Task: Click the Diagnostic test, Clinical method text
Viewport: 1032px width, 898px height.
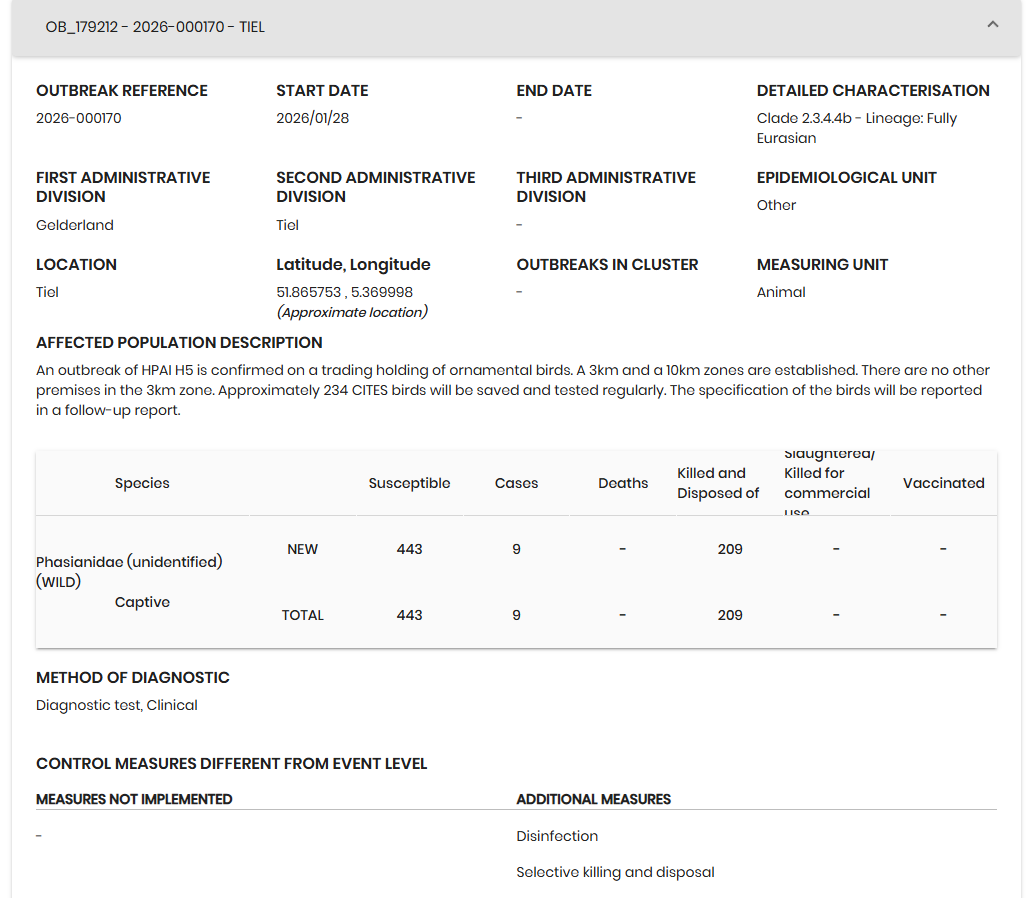Action: [x=117, y=705]
